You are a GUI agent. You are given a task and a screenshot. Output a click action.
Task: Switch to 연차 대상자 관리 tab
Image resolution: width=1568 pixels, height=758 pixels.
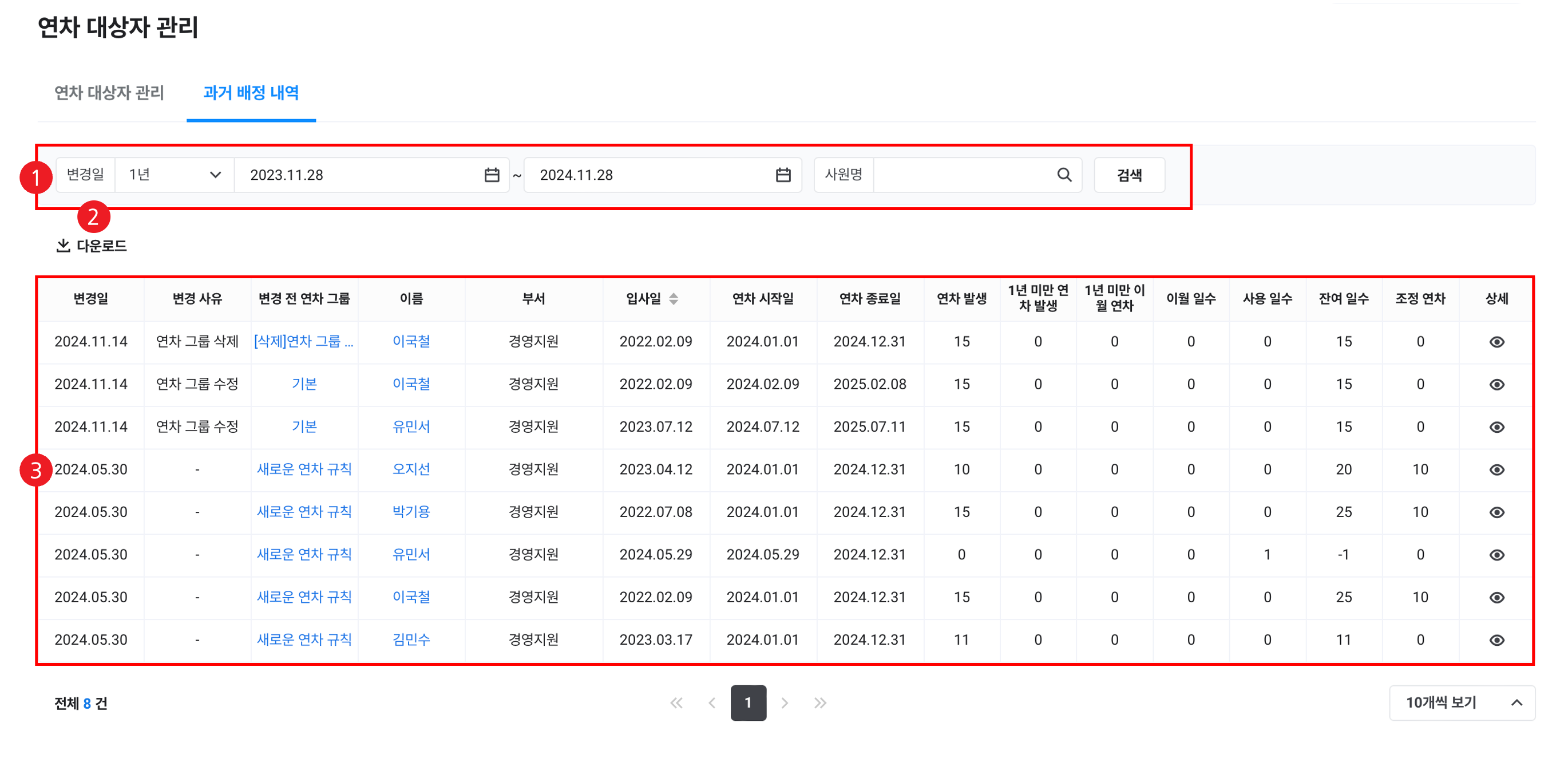pos(109,93)
